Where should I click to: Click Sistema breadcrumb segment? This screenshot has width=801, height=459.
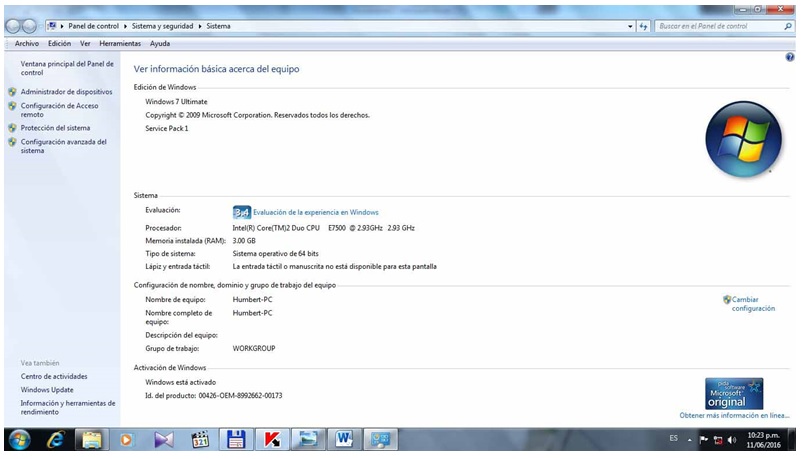point(218,26)
